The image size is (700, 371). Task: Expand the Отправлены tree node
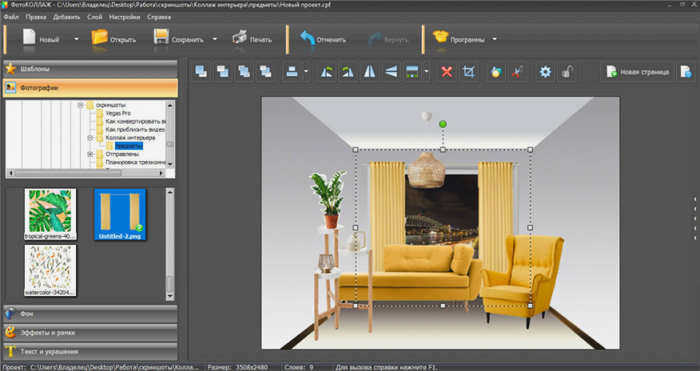pos(90,154)
